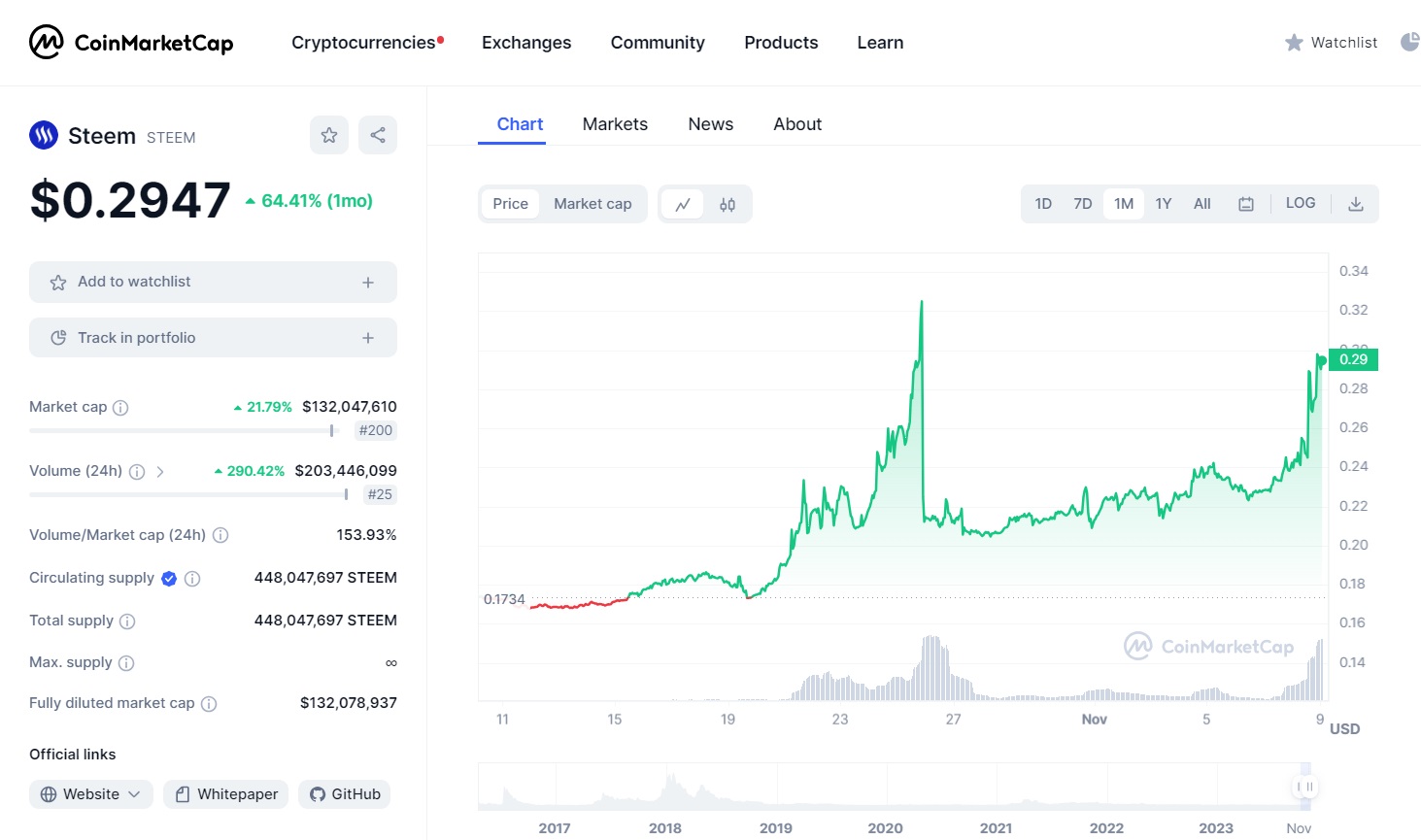1421x840 pixels.
Task: Show Volume/Market cap info icon
Action: (220, 535)
